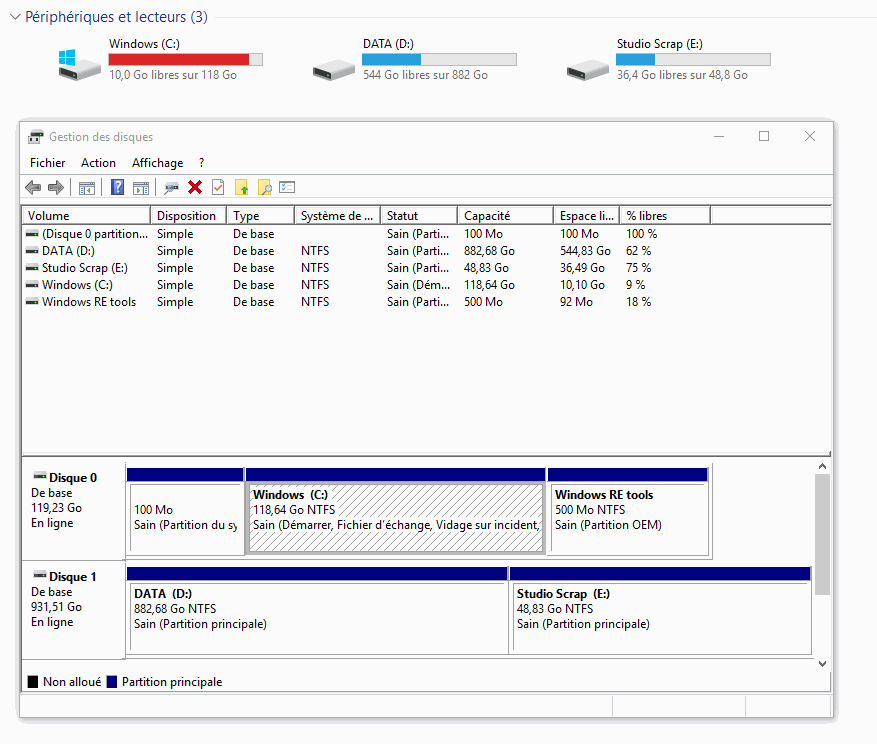
Task: Click volume icon of DATA (D:) row
Action: pyautogui.click(x=32, y=251)
